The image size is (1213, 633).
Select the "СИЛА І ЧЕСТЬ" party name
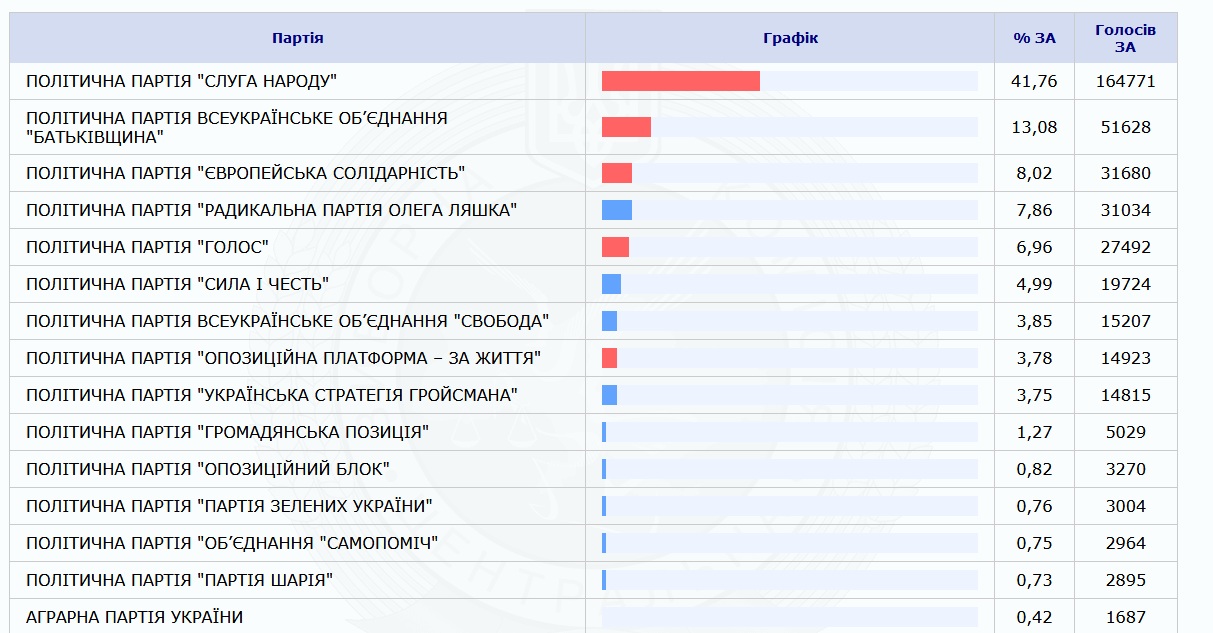click(177, 284)
